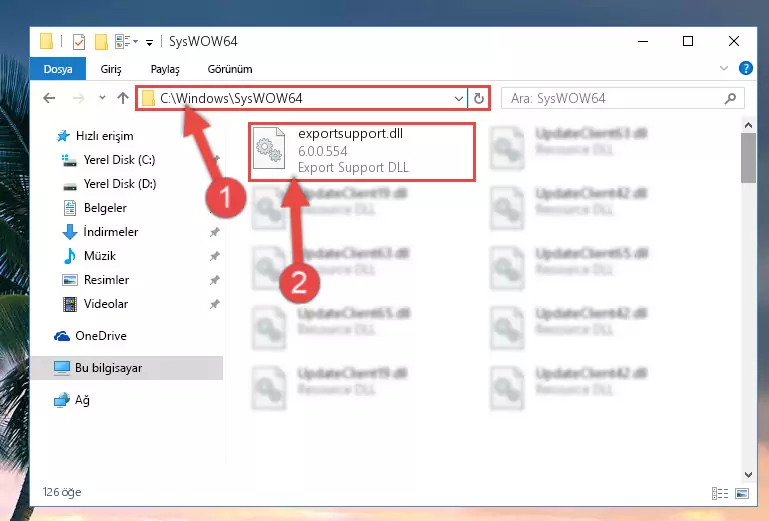The width and height of the screenshot is (769, 521).
Task: Minimize the SysWOW64 window
Action: (x=643, y=42)
